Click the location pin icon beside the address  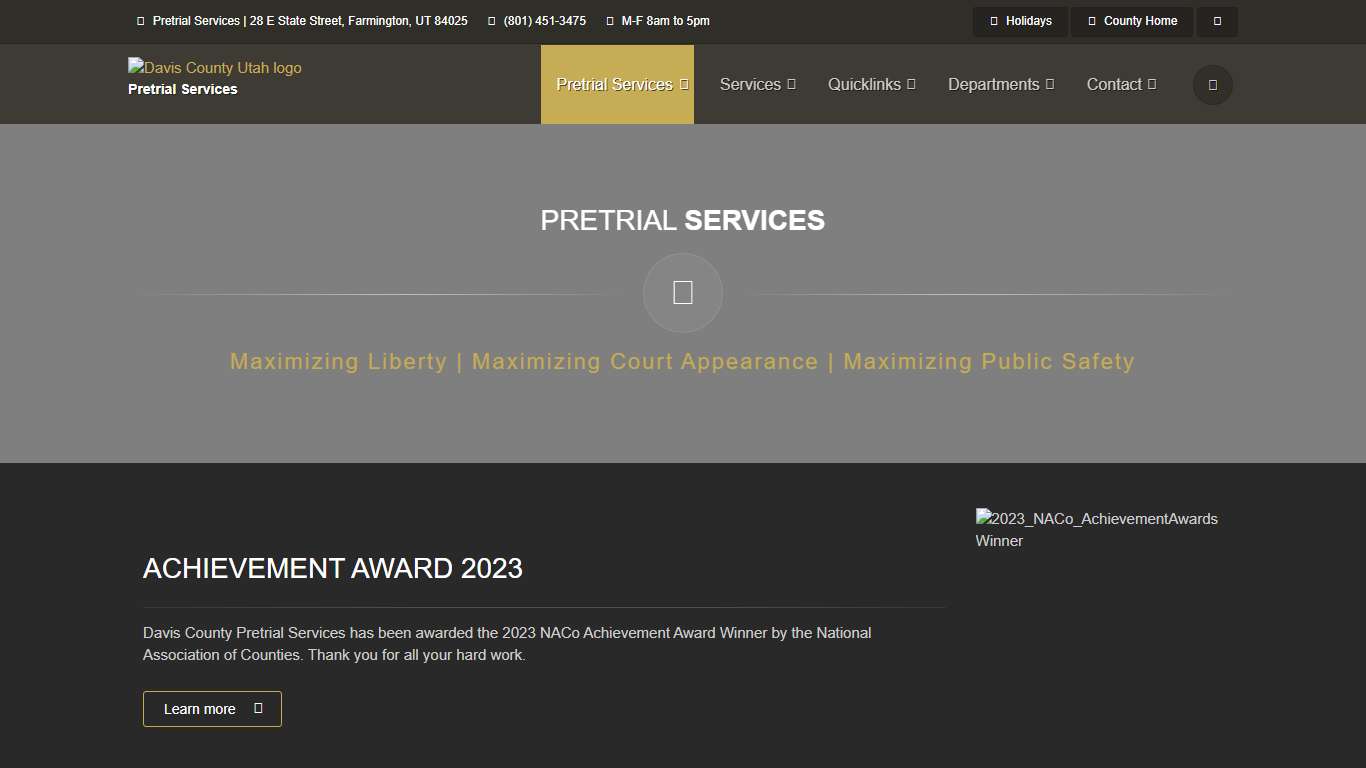point(140,20)
